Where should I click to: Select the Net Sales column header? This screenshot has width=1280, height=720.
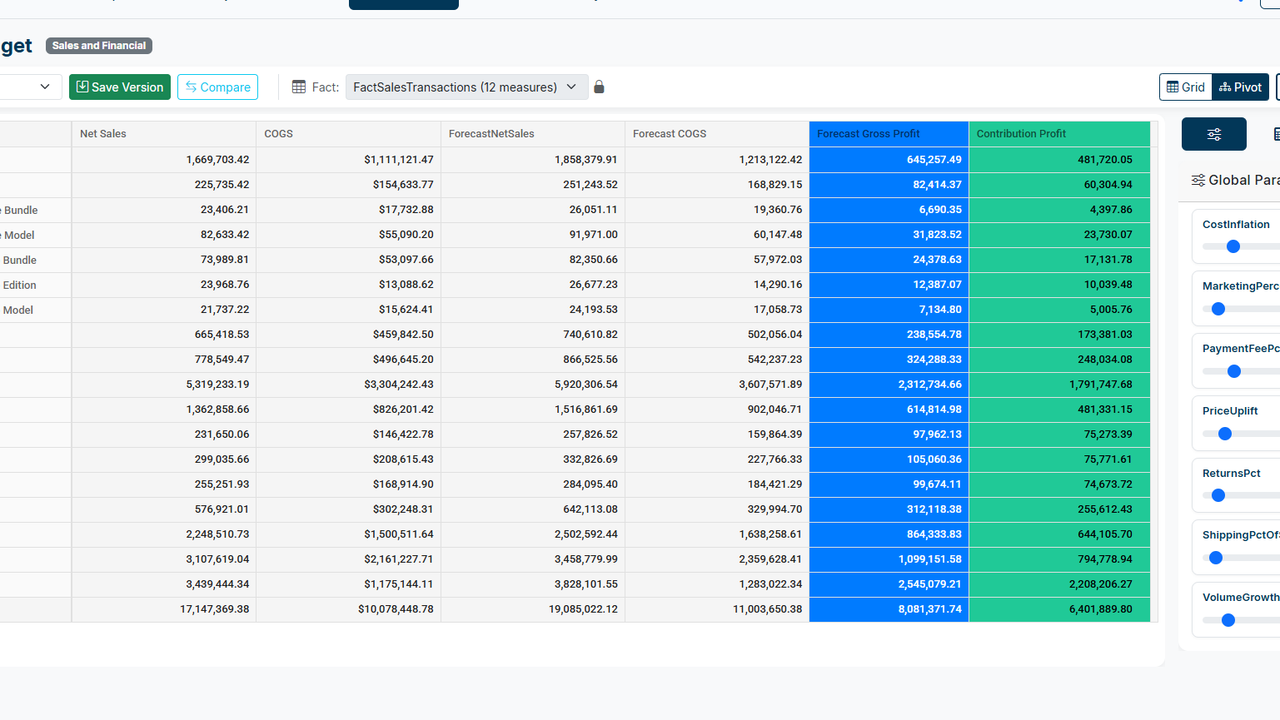tap(164, 134)
